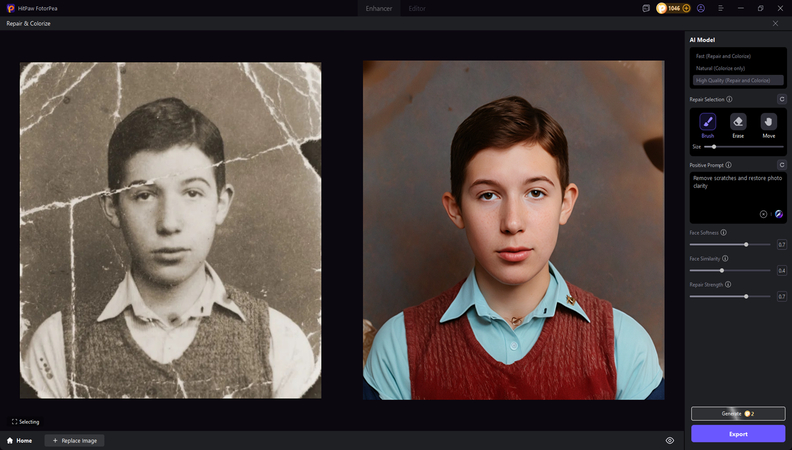Reset the Repair Selection settings
Viewport: 792px width, 450px height.
(781, 100)
